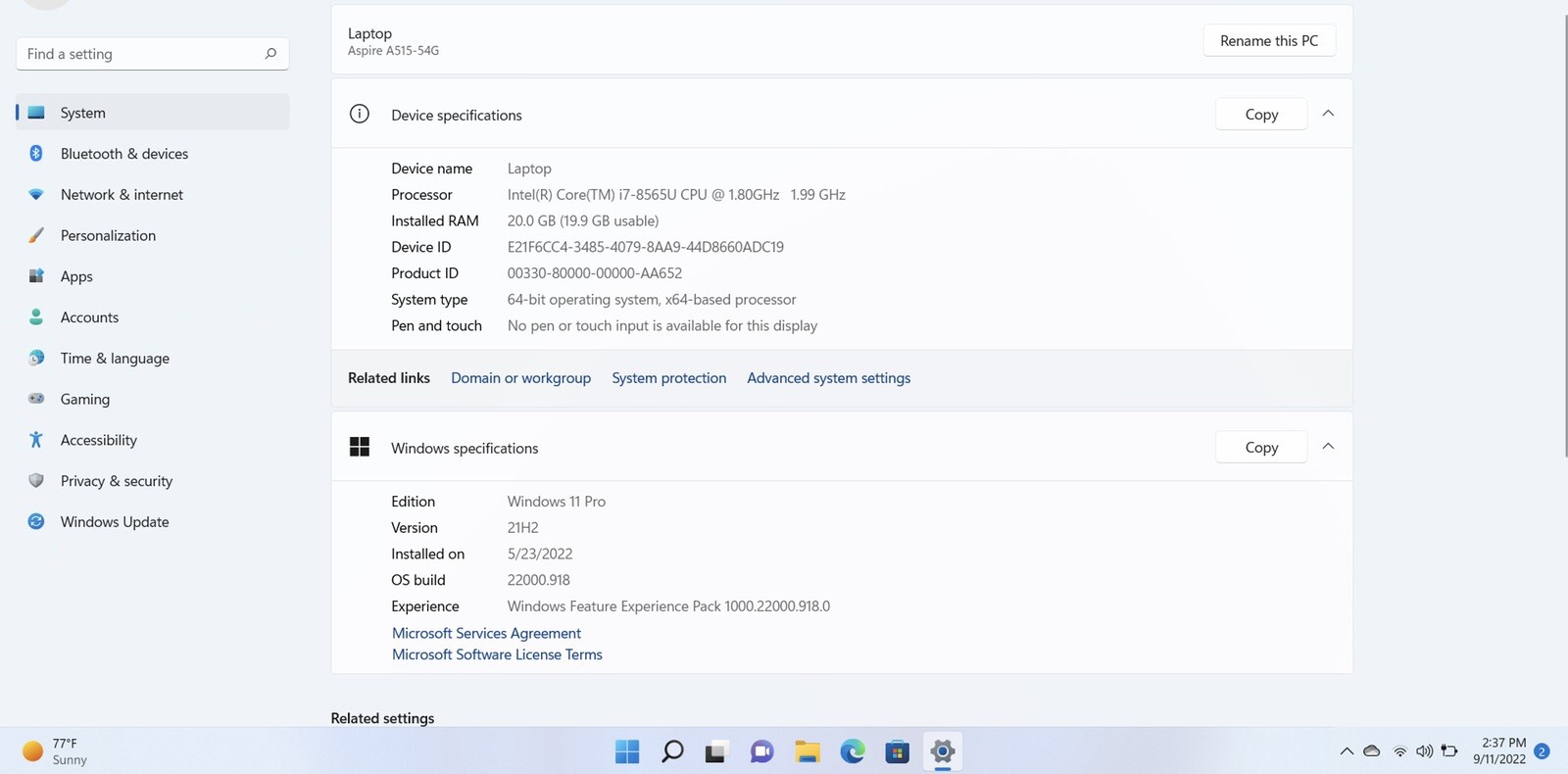Open Personalization settings
Image resolution: width=1568 pixels, height=774 pixels.
pyautogui.click(x=153, y=235)
